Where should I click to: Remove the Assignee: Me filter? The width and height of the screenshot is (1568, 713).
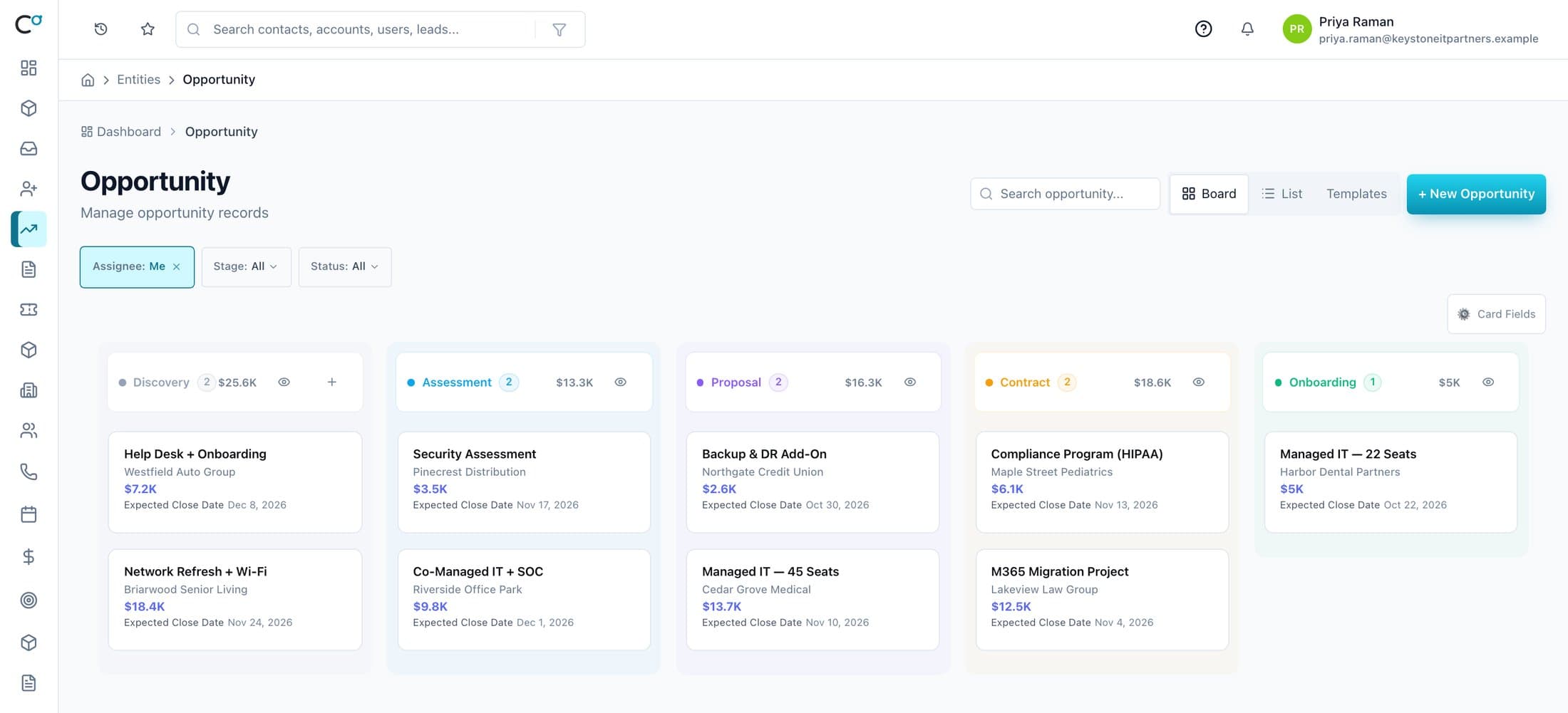coord(177,267)
